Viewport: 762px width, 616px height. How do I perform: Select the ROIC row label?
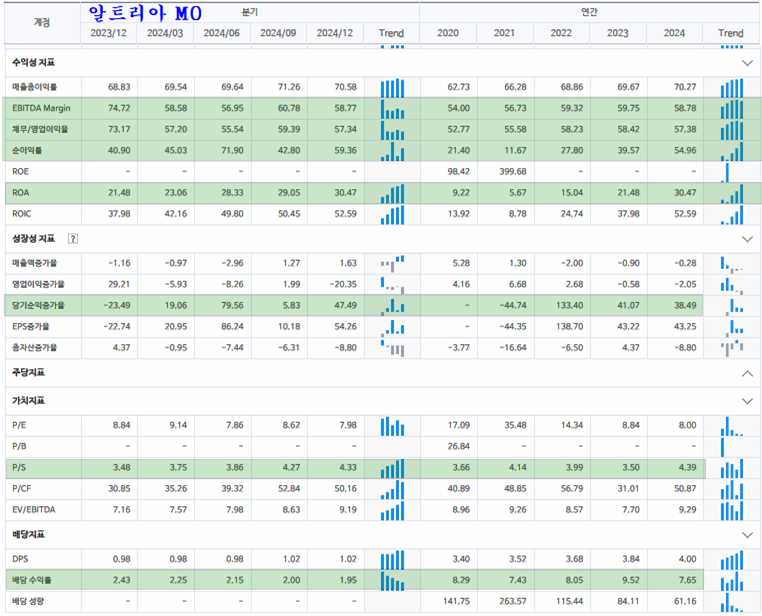click(x=21, y=214)
